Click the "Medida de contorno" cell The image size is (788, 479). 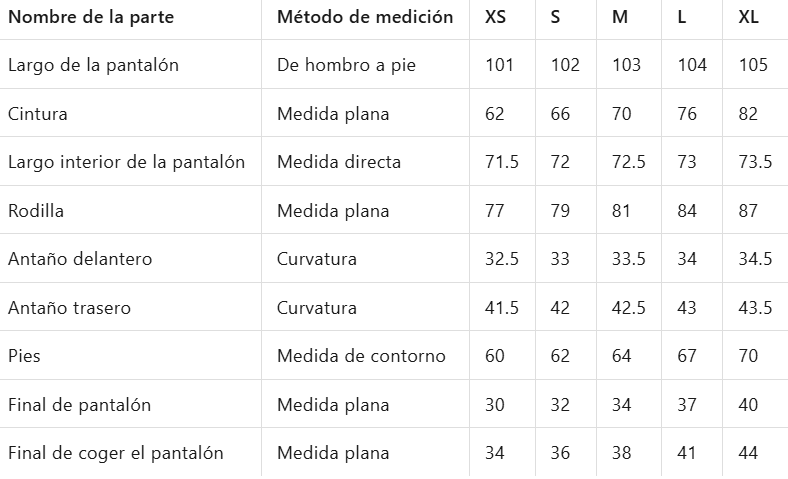[x=361, y=356]
